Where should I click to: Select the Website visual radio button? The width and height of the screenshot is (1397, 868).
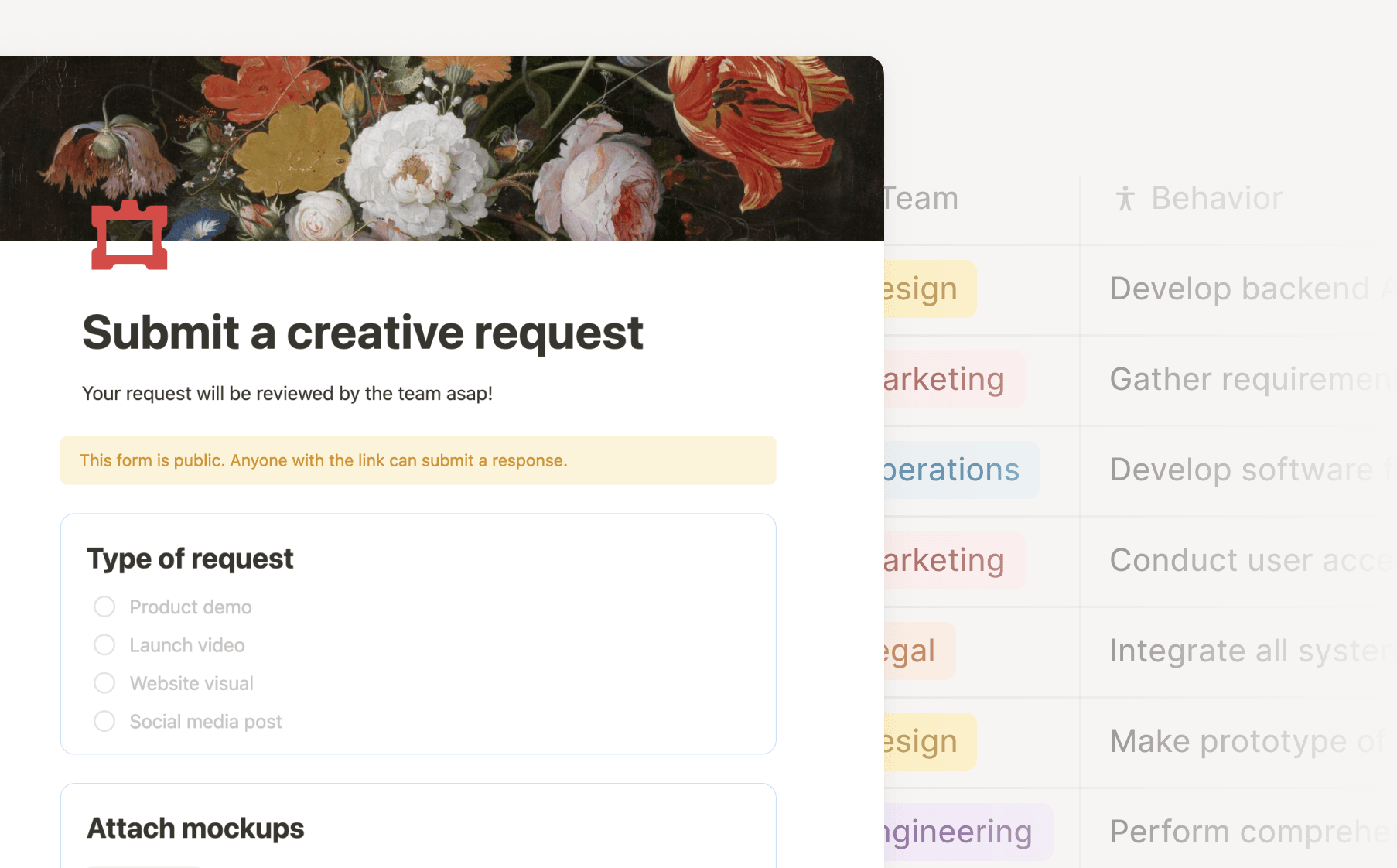tap(104, 683)
